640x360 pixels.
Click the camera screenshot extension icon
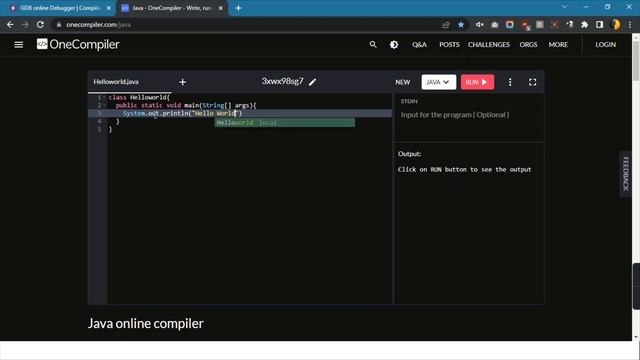click(494, 25)
